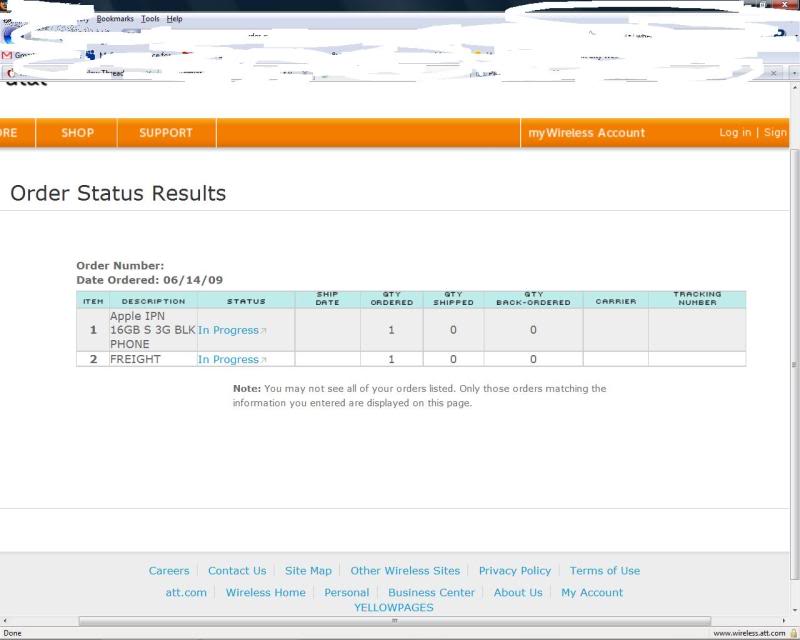This screenshot has width=800, height=640.
Task: Click the TRACKING NUMBER column header
Action: tap(697, 299)
